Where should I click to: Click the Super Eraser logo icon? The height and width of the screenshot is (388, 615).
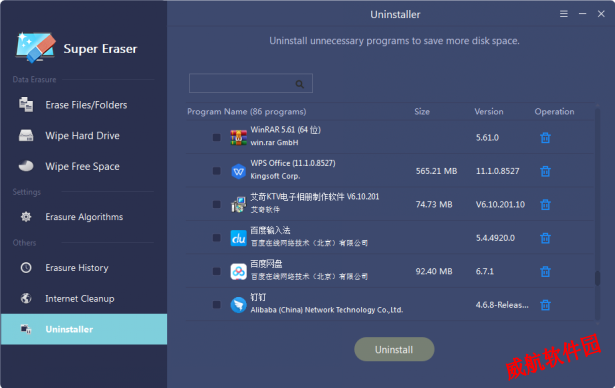35,47
